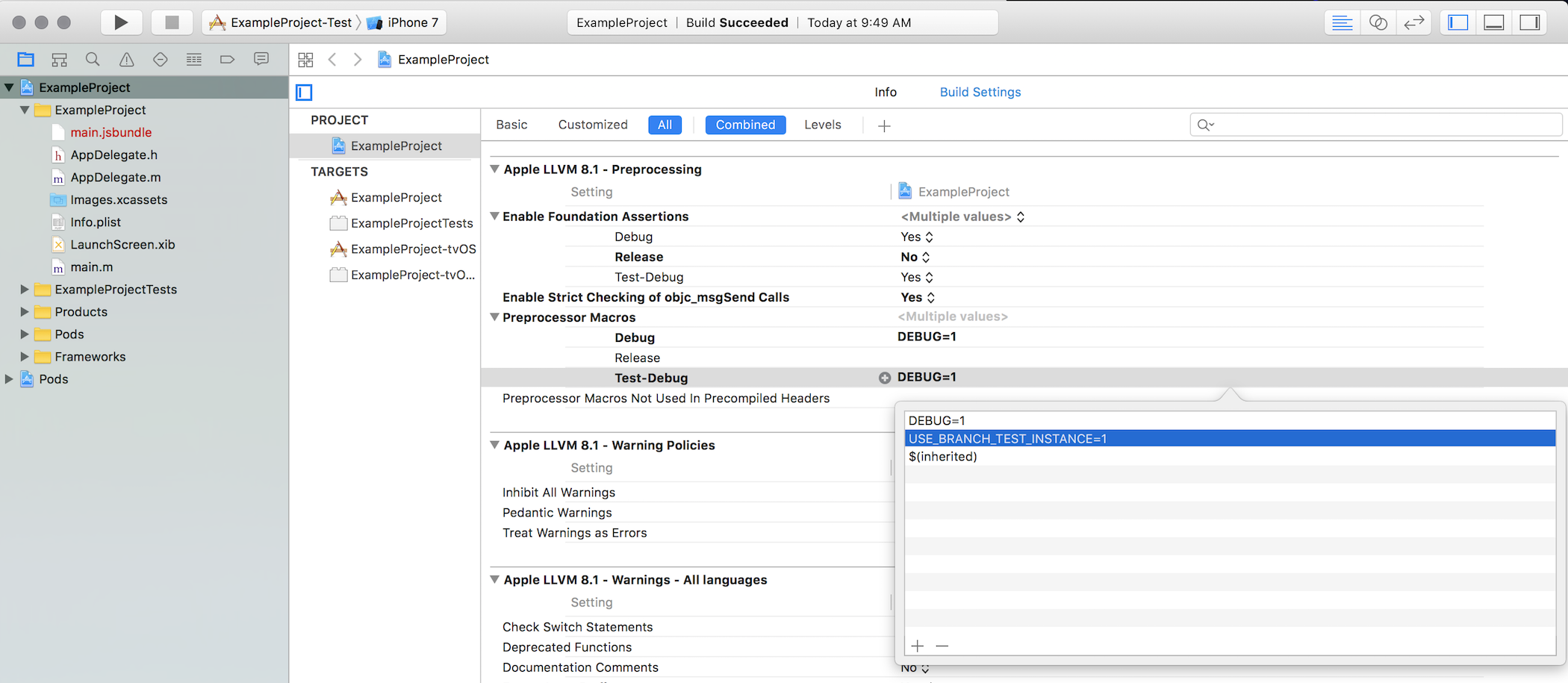Image resolution: width=1568 pixels, height=683 pixels.
Task: Collapse the Preprocessor Macros setting
Action: pos(494,317)
